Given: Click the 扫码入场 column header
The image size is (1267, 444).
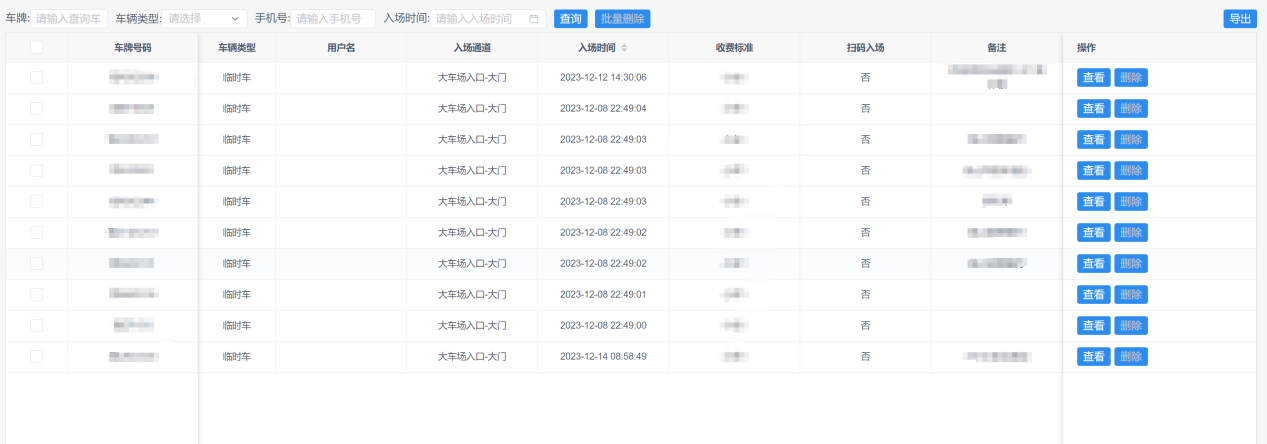Looking at the screenshot, I should coord(865,48).
